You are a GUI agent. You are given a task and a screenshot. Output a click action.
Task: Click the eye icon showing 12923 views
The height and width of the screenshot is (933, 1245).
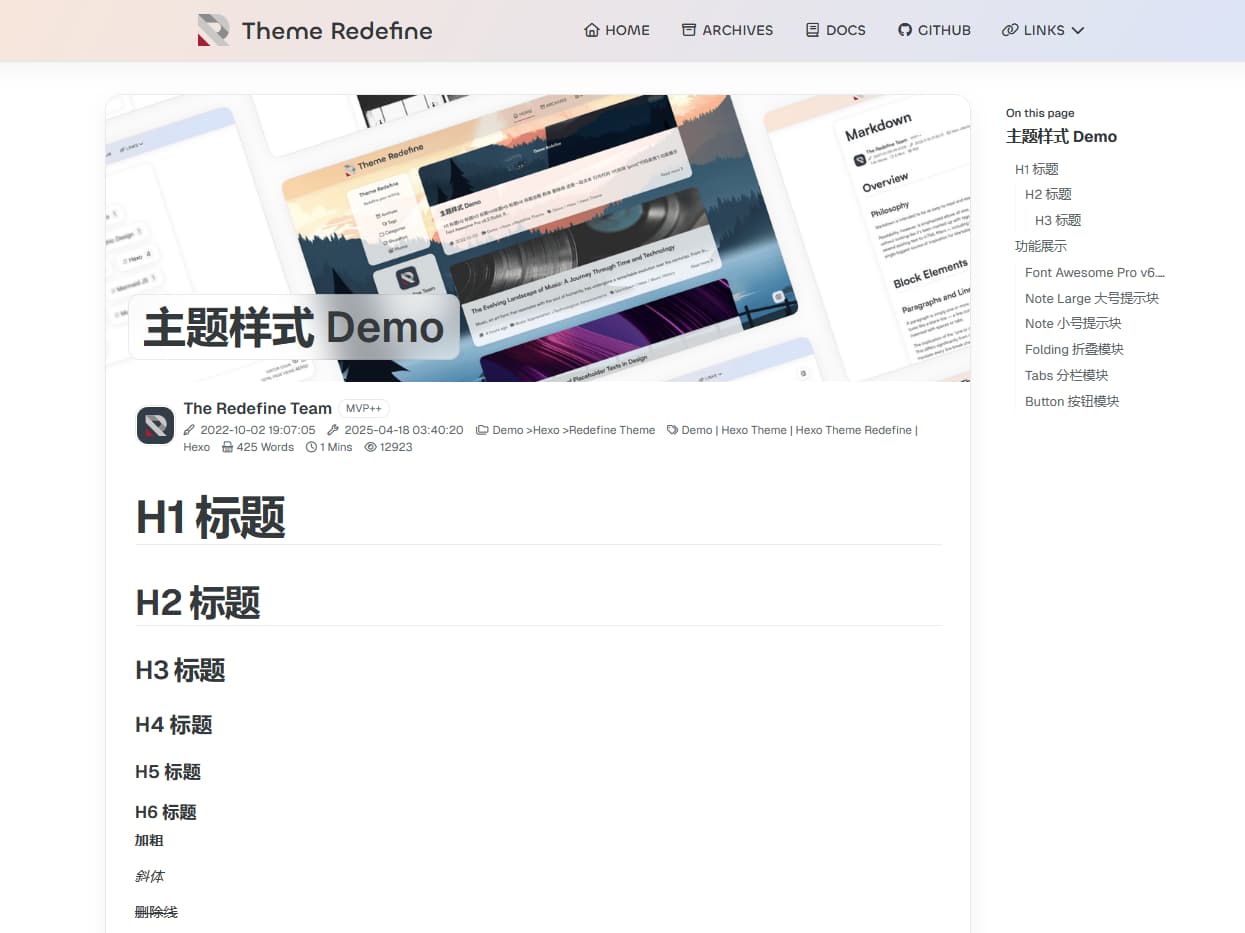tap(369, 447)
